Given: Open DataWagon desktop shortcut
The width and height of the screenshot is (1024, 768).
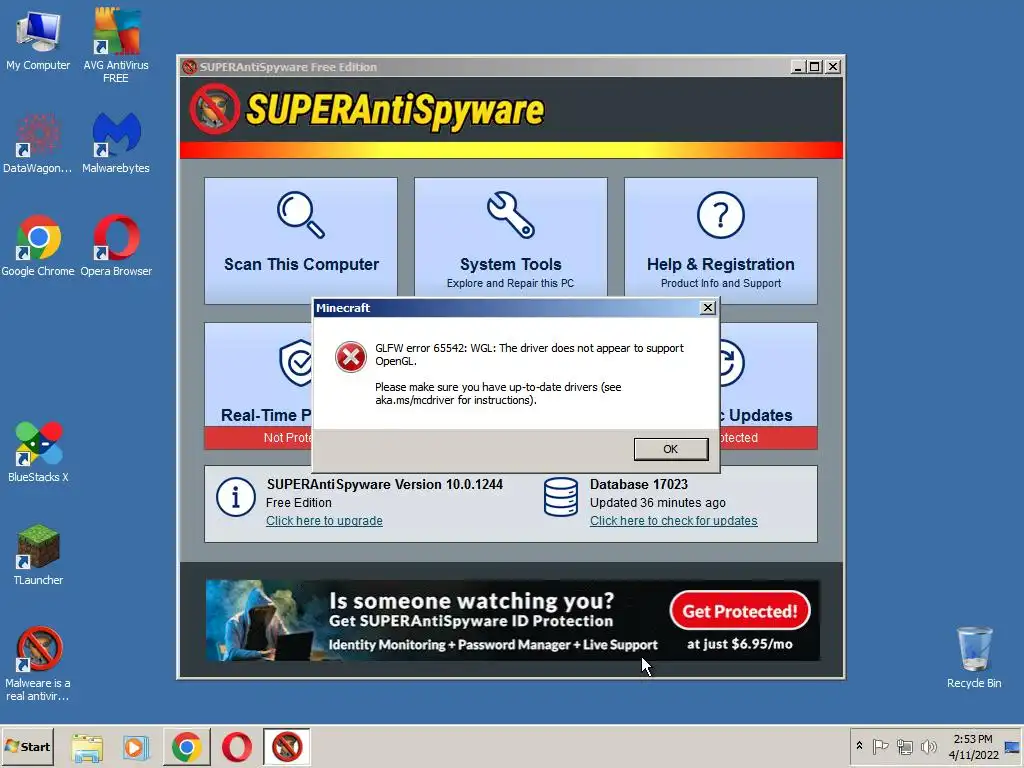Looking at the screenshot, I should (38, 144).
